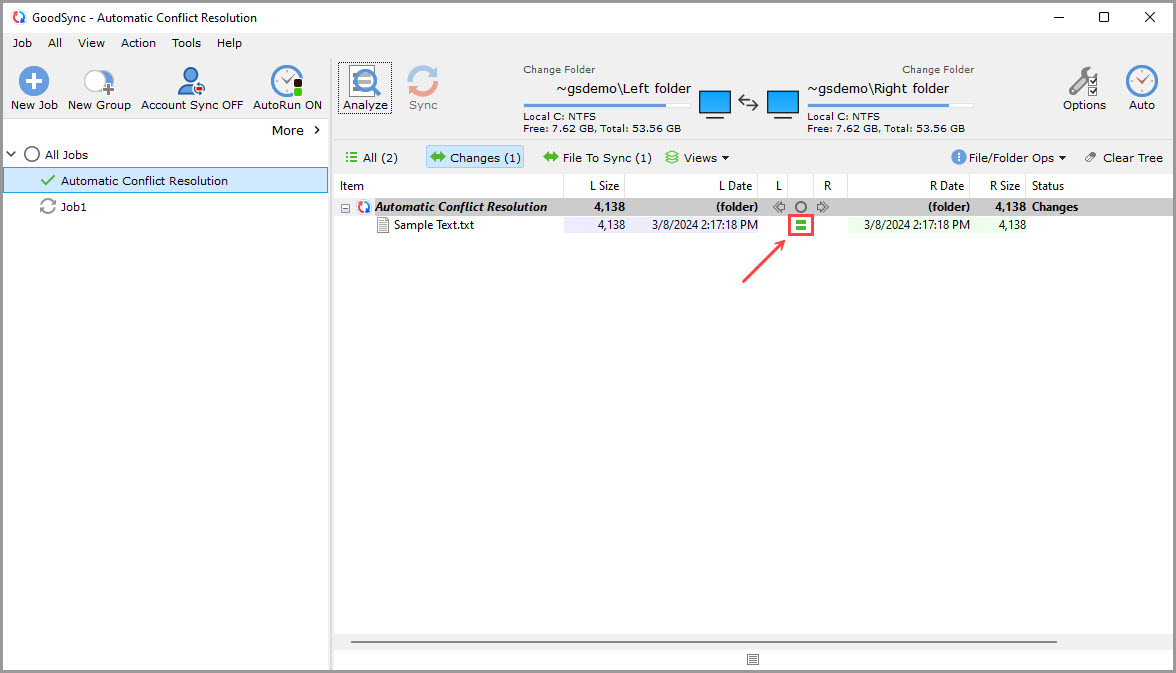Image resolution: width=1176 pixels, height=673 pixels.
Task: Click the New Group toolbar icon
Action: [x=98, y=81]
